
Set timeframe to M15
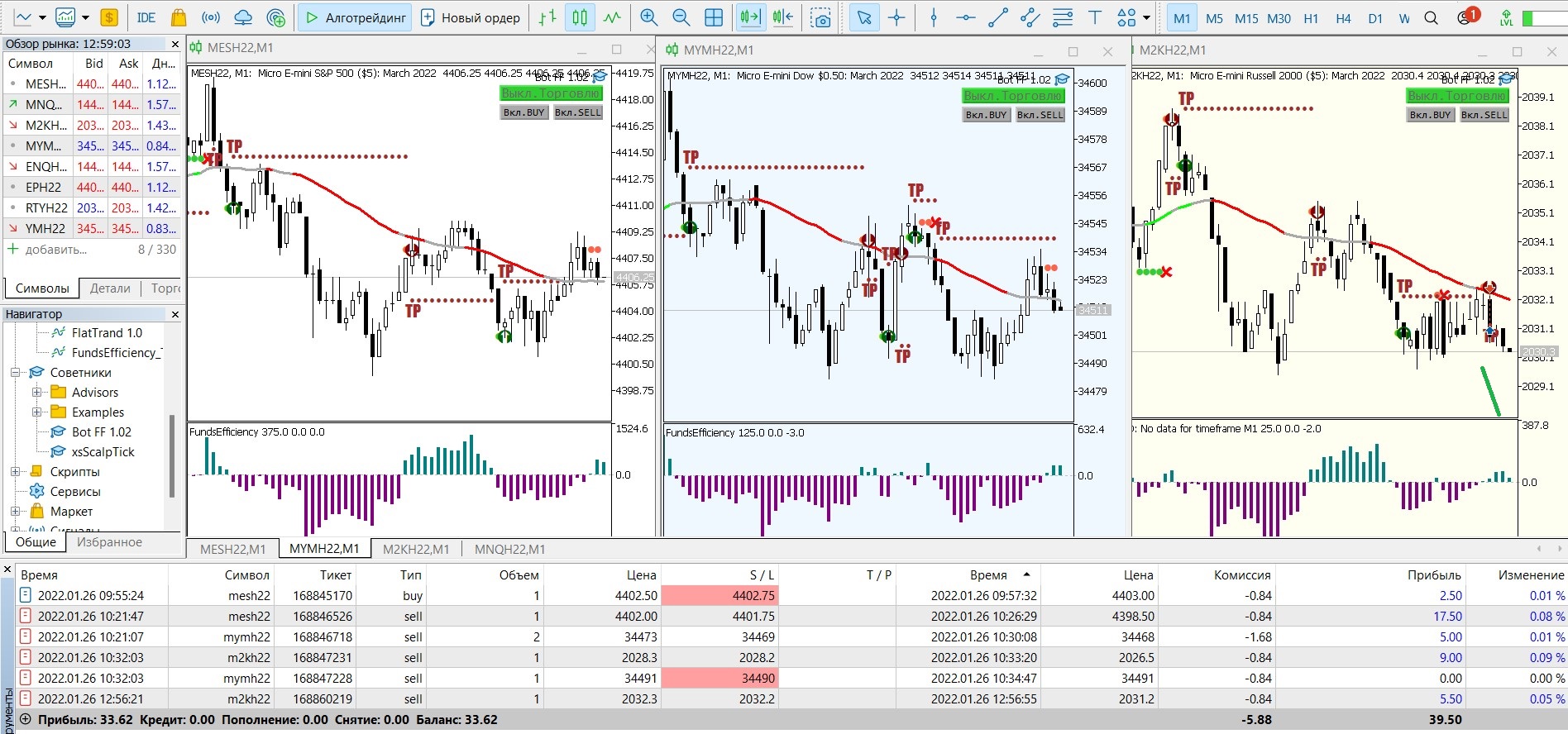click(1246, 18)
